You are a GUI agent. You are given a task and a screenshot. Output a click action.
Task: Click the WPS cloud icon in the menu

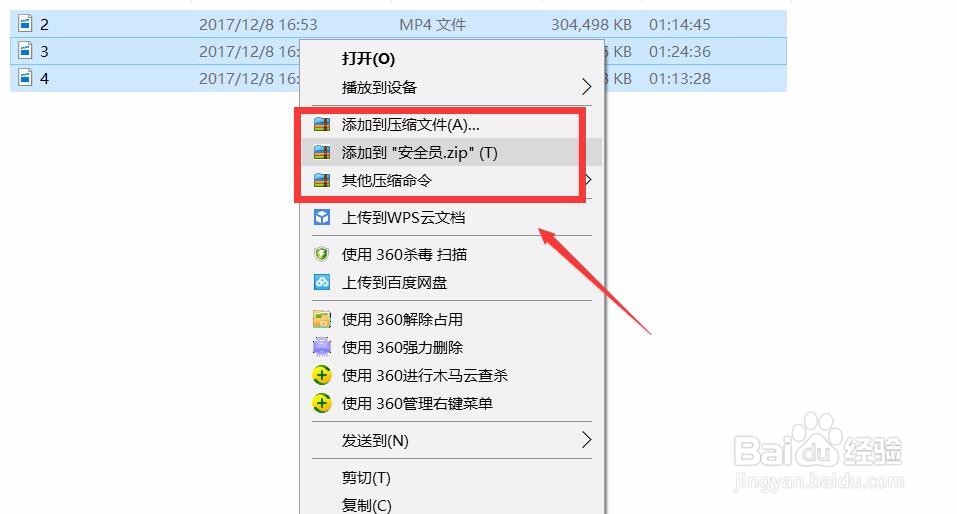(x=322, y=217)
